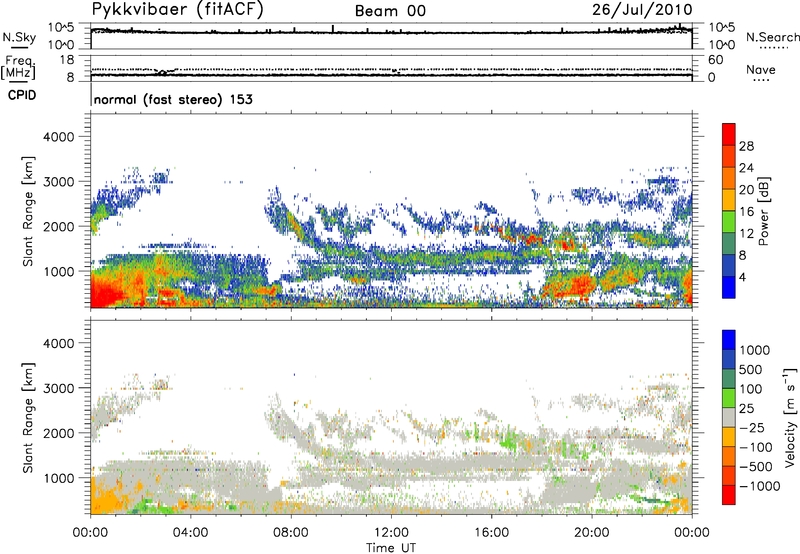Click the '60' tick on the Nave axis
Viewport: 800px width, 554px height.
click(716, 60)
